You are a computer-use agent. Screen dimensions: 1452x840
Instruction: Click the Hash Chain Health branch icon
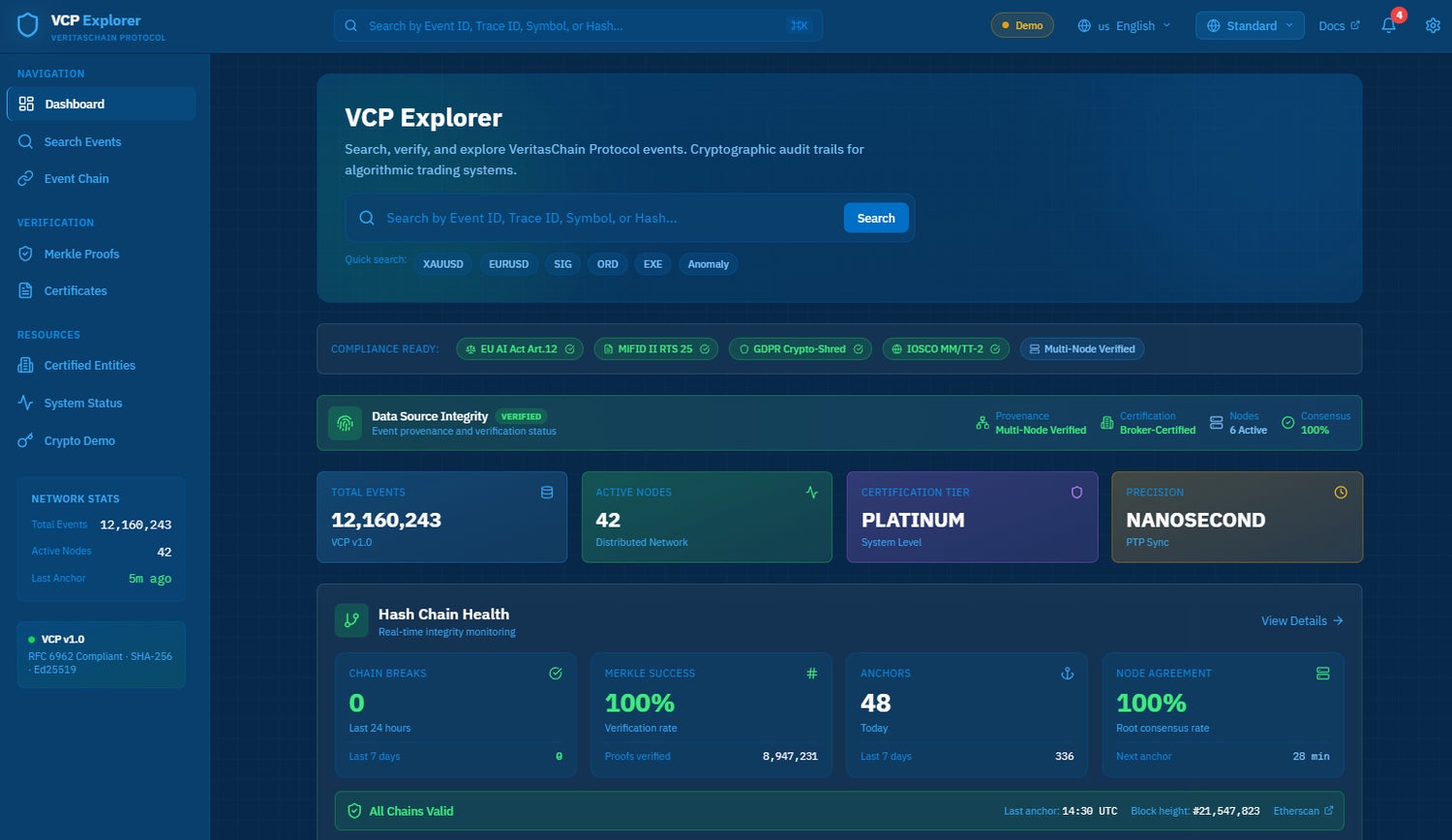tap(351, 620)
